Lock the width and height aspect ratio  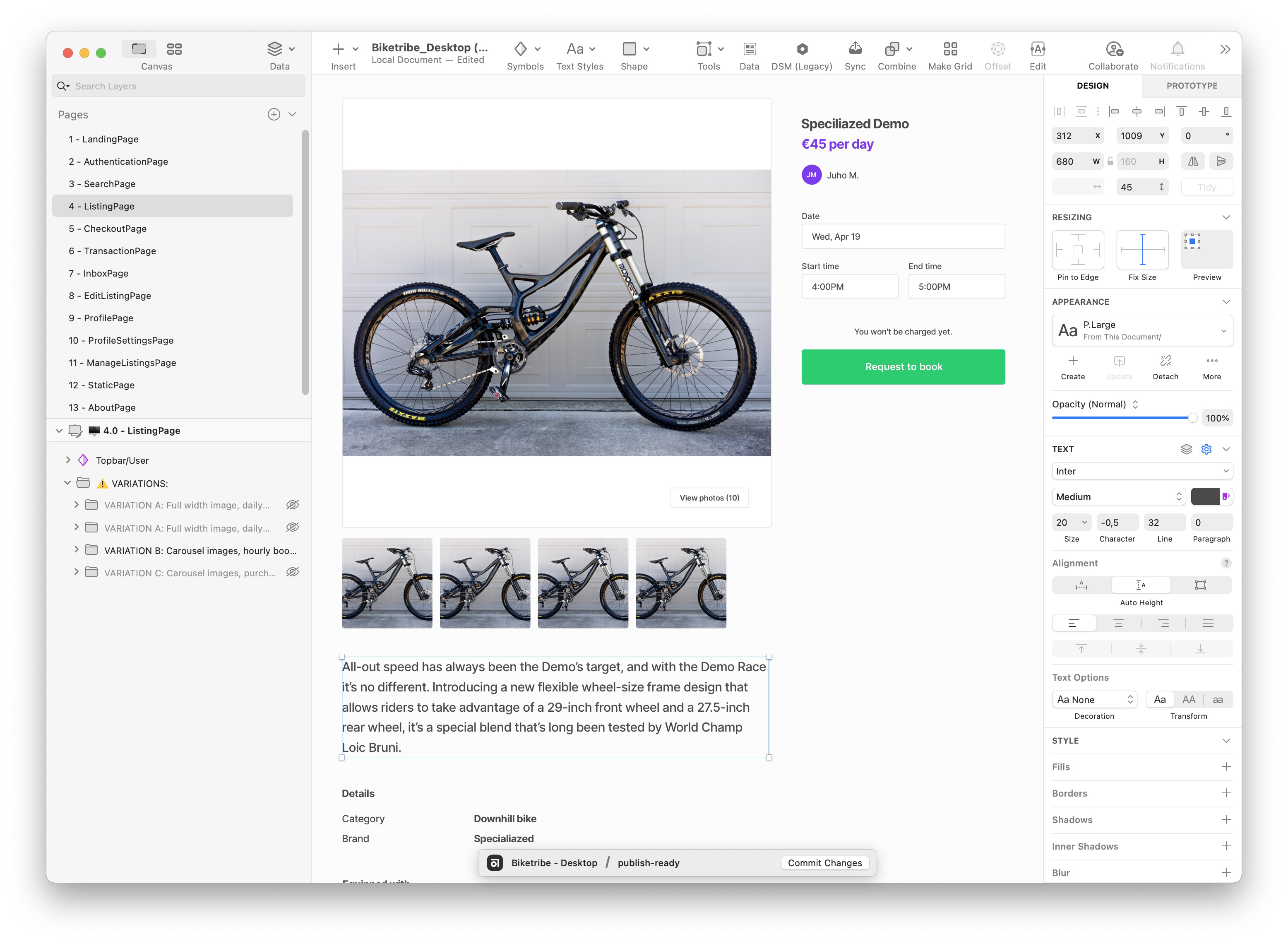[x=1110, y=161]
